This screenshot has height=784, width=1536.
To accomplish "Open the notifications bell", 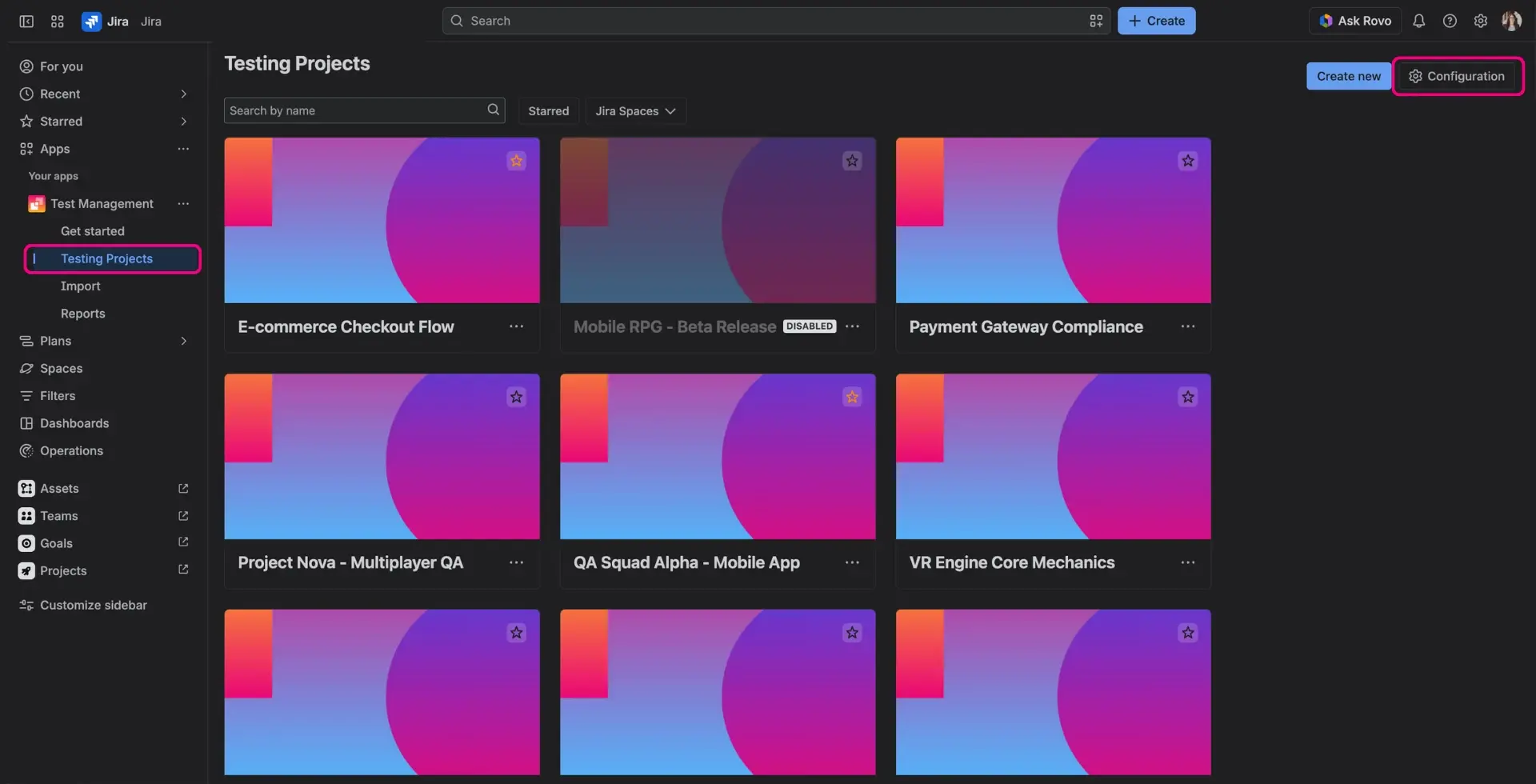I will coord(1418,21).
